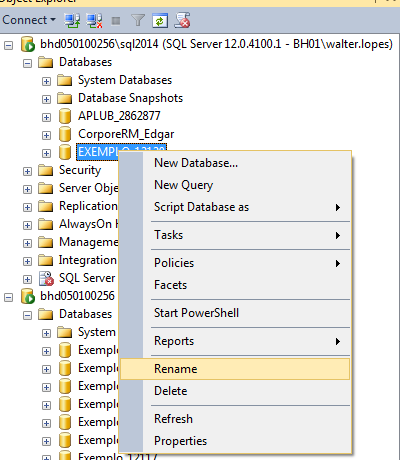
Task: Expand the System Databases node
Action: pyautogui.click(x=46, y=81)
